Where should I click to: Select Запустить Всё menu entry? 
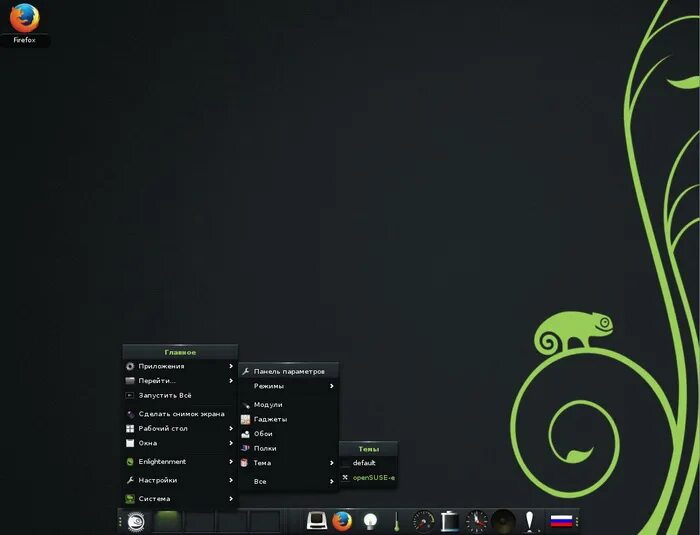pyautogui.click(x=180, y=396)
